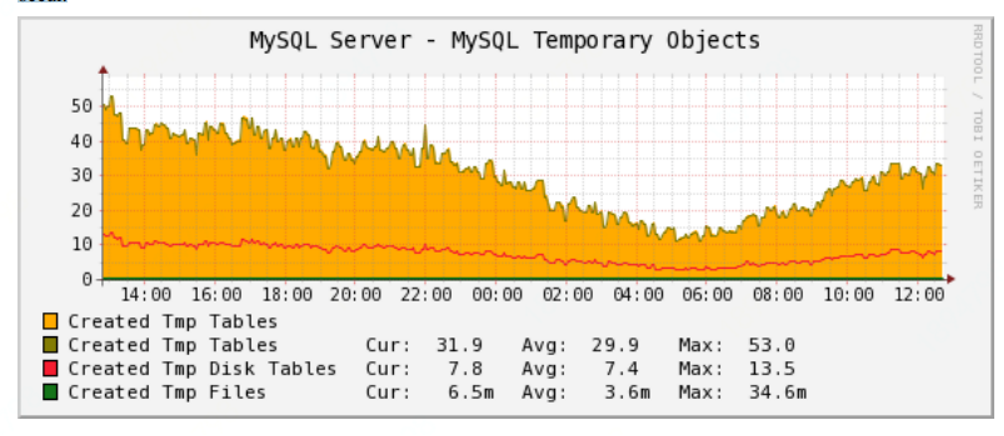
Task: Click the 10 value on the y-axis
Action: [x=82, y=245]
